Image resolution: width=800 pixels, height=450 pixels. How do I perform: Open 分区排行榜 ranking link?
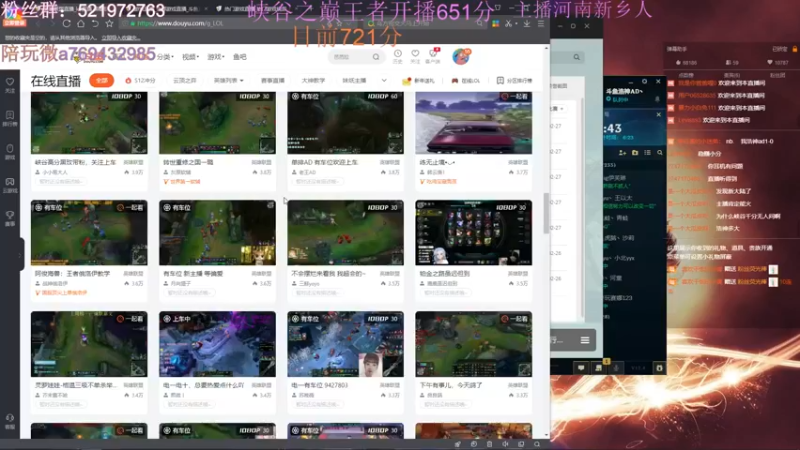[514, 81]
